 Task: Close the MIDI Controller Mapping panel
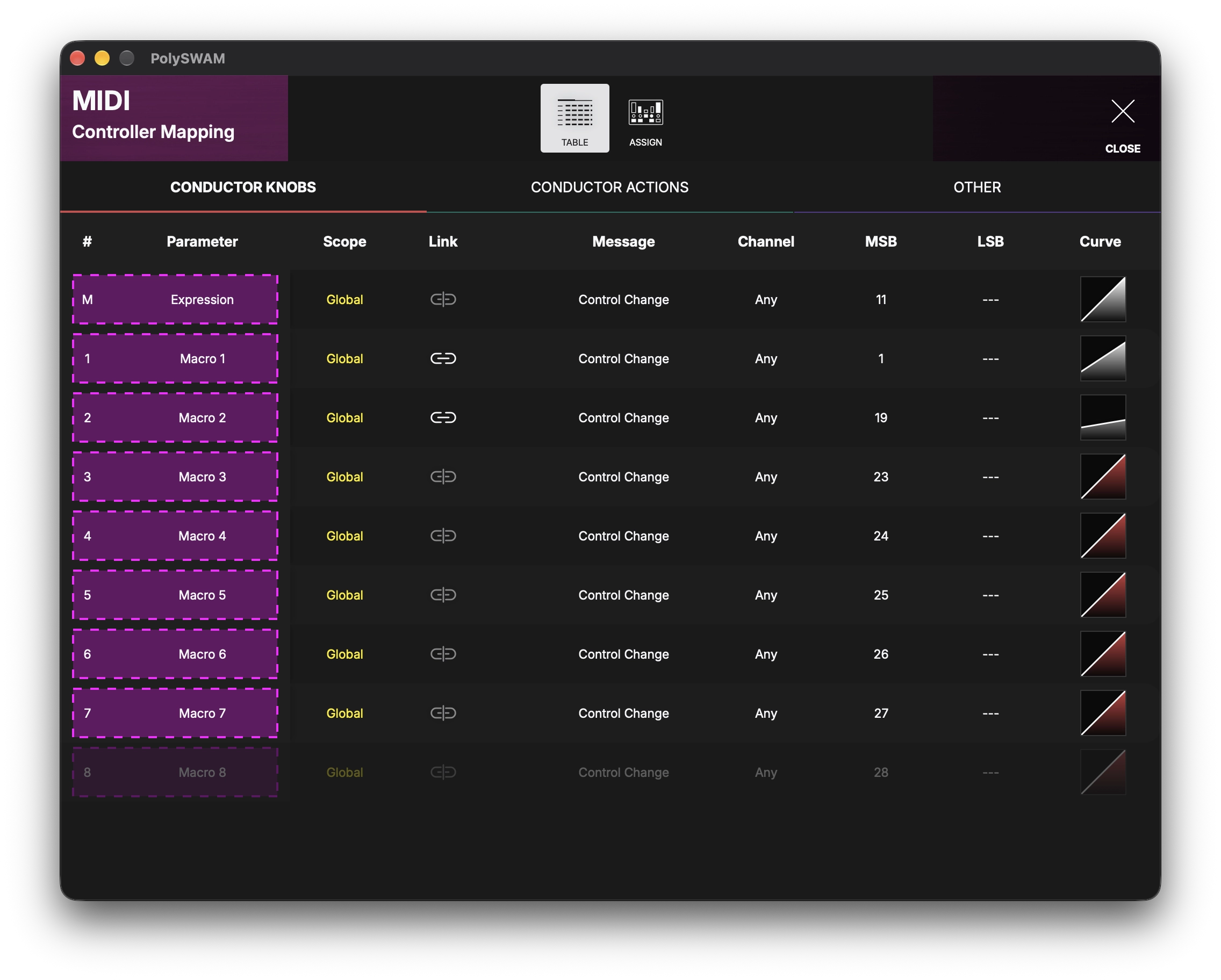click(1122, 124)
